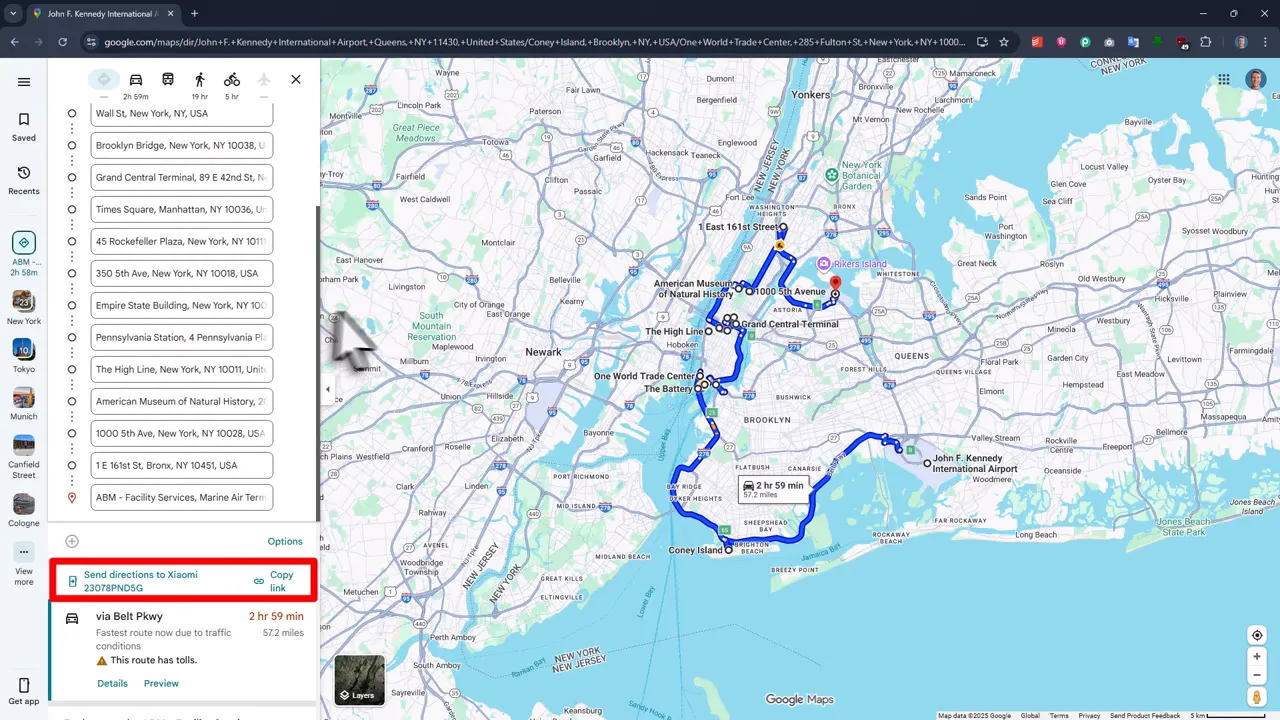Open Recents in the sidebar
The image size is (1280, 720).
23,180
